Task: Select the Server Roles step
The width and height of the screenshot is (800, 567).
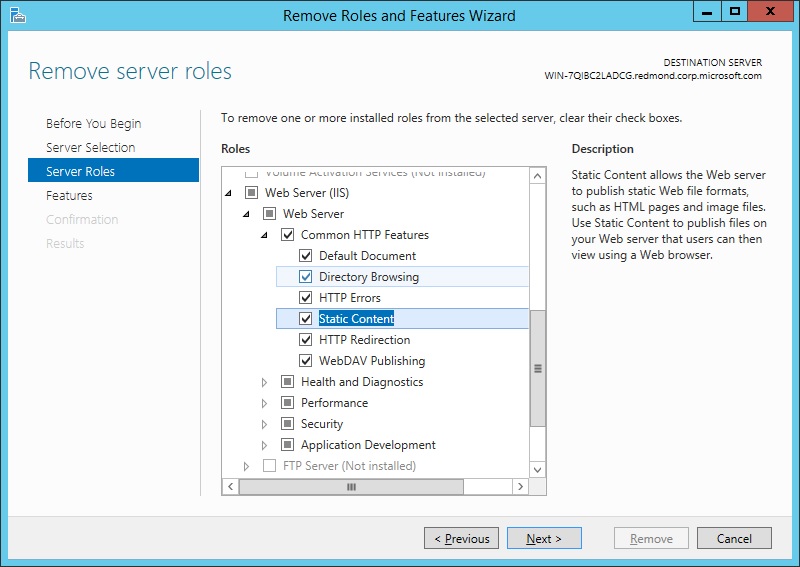Action: (113, 170)
